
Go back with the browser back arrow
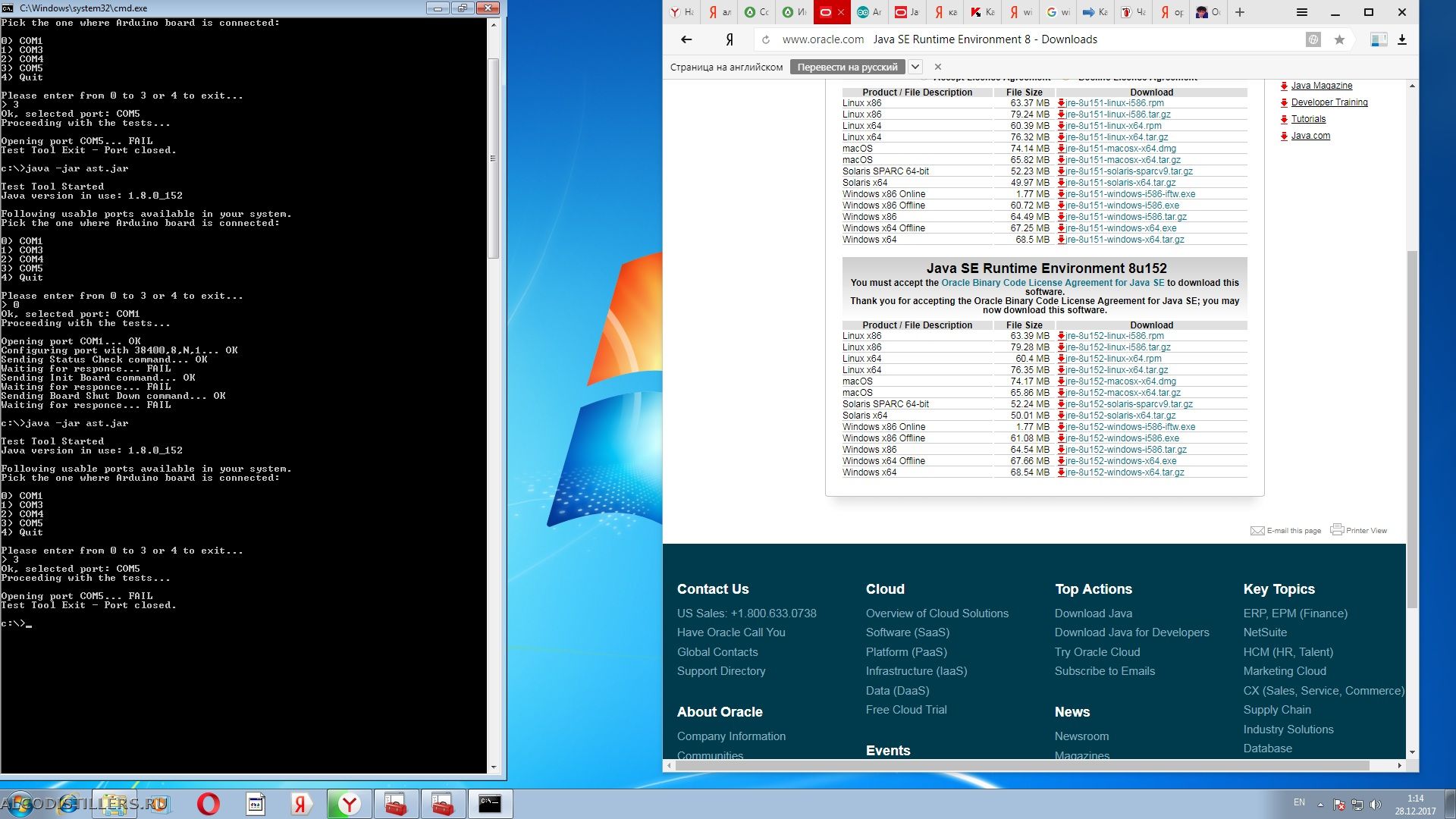pos(686,39)
